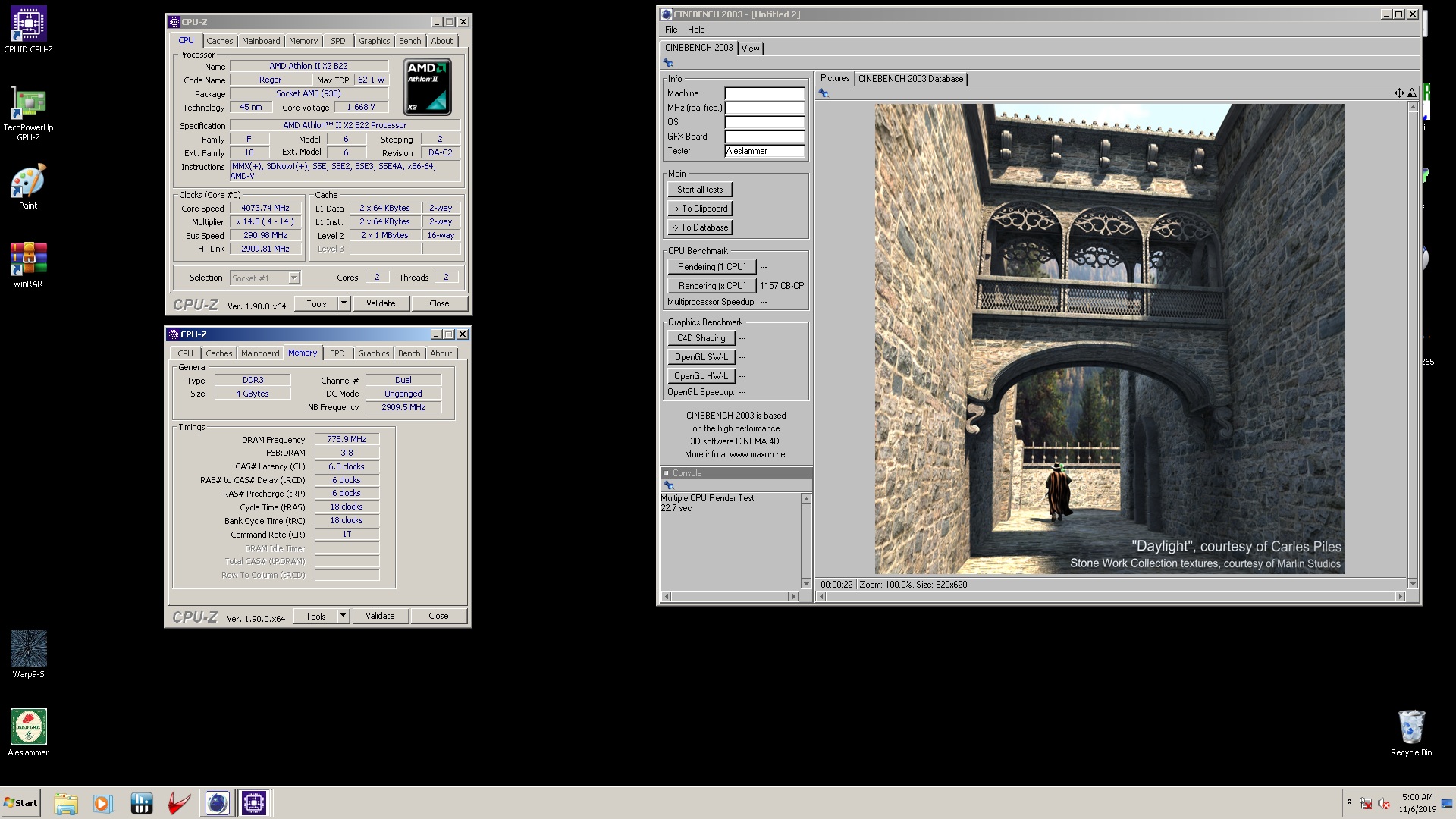Launch Windows Media Player from taskbar
Image resolution: width=1456 pixels, height=819 pixels.
click(102, 803)
